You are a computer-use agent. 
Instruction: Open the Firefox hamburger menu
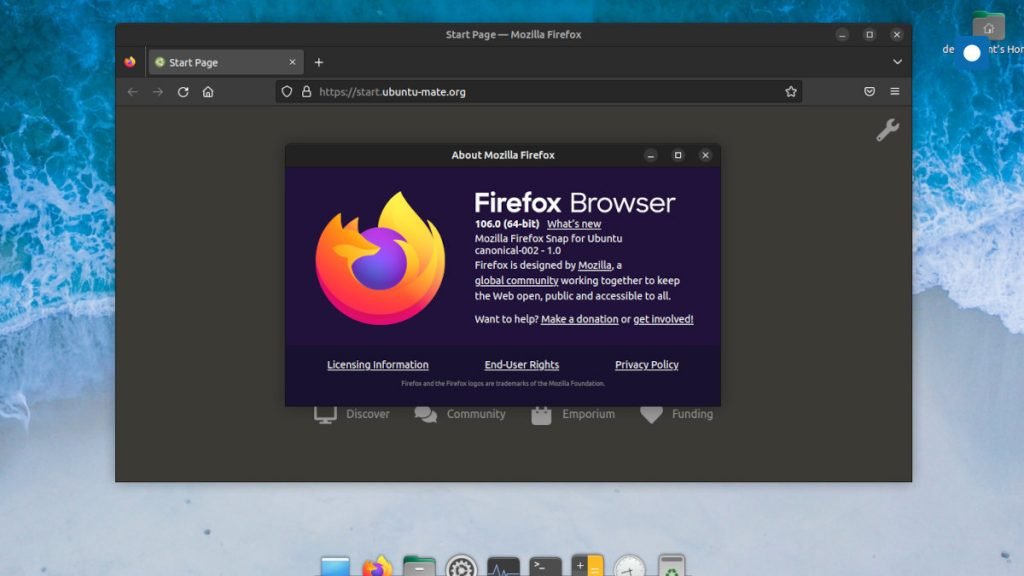coord(895,91)
